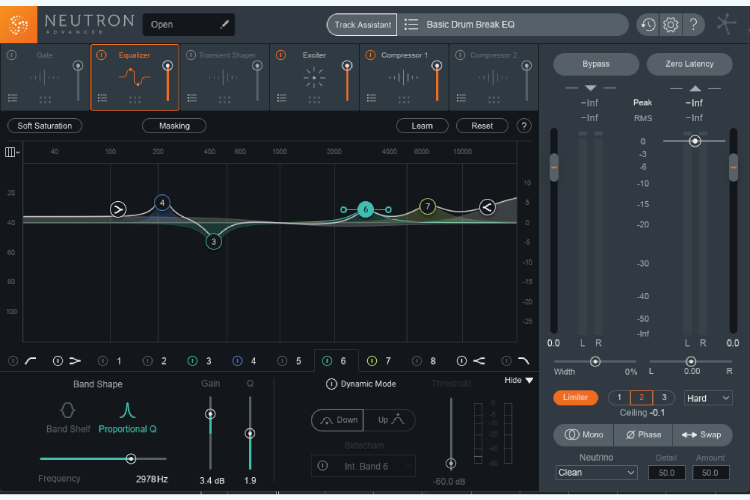Screen dimensions: 750x500
Task: Select band 5 tab
Action: 290,361
